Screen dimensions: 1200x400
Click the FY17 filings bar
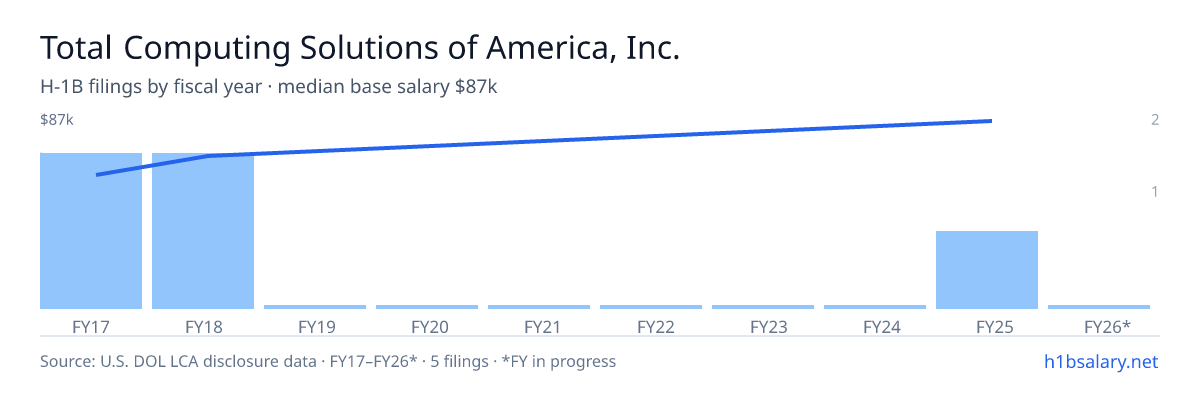coord(91,231)
